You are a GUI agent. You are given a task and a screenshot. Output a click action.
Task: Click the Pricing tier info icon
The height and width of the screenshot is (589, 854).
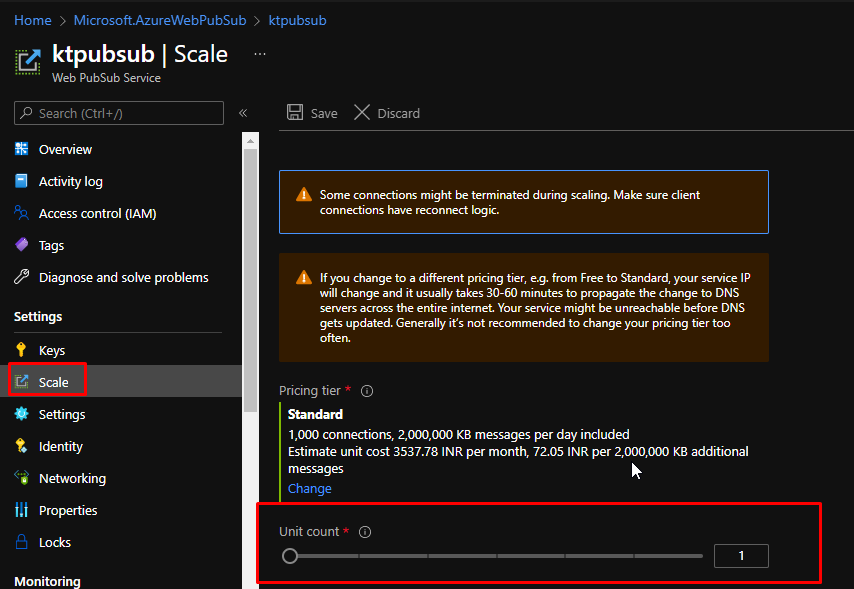pyautogui.click(x=367, y=391)
